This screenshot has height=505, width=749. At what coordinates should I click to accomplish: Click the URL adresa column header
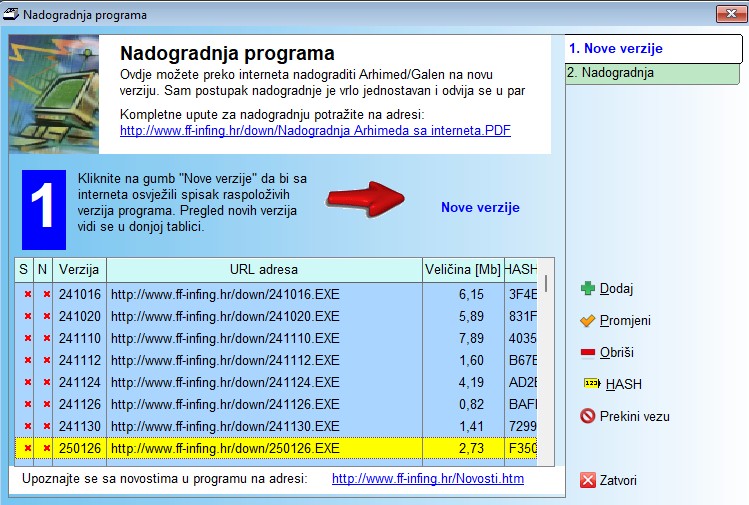pos(264,269)
